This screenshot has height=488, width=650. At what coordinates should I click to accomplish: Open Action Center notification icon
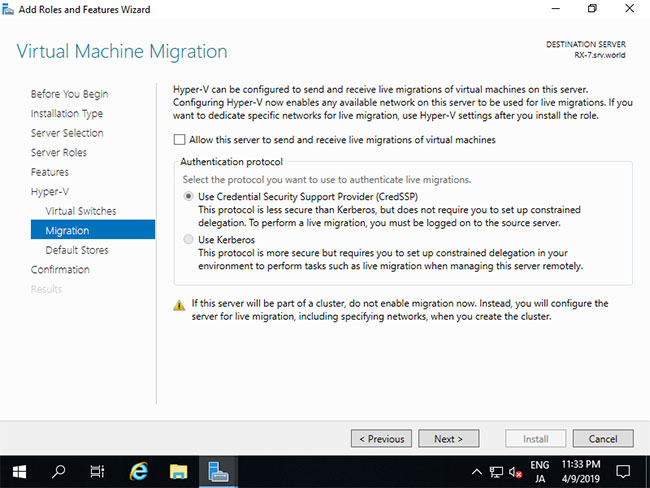coord(623,472)
